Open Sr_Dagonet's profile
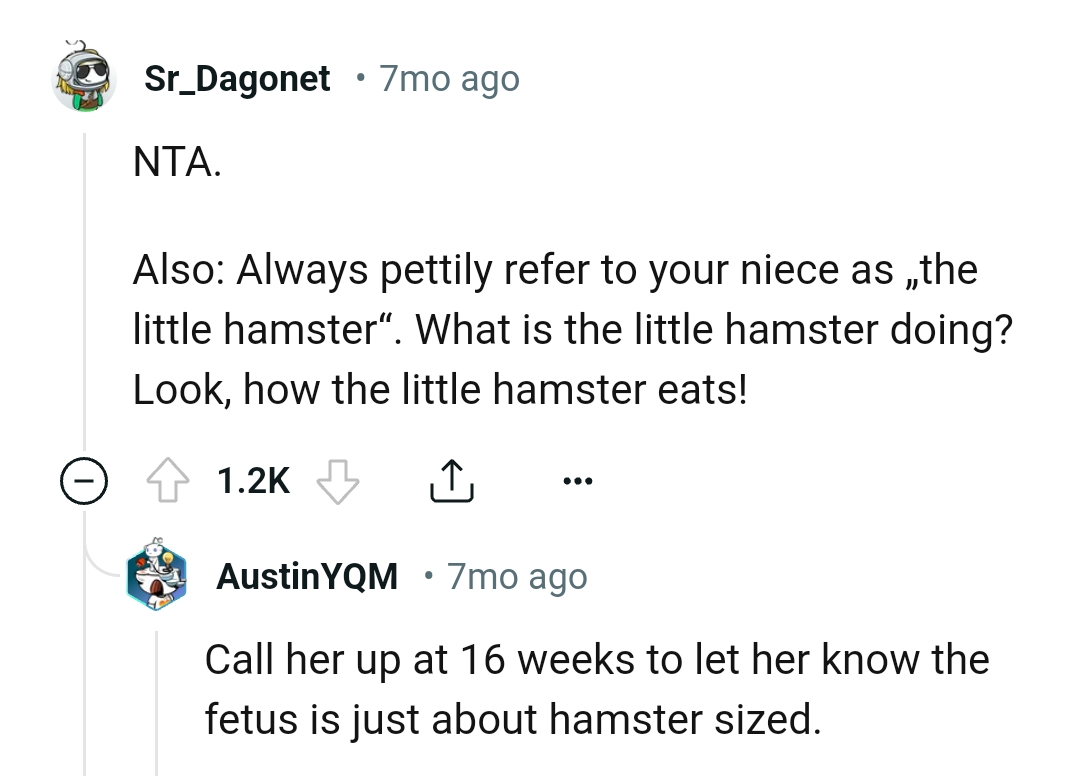 coord(239,78)
